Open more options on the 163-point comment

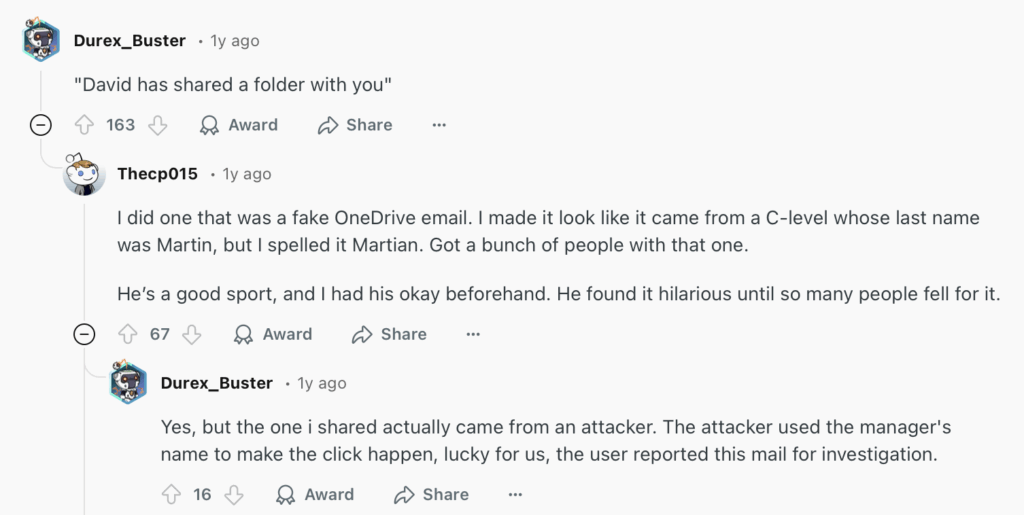point(438,125)
